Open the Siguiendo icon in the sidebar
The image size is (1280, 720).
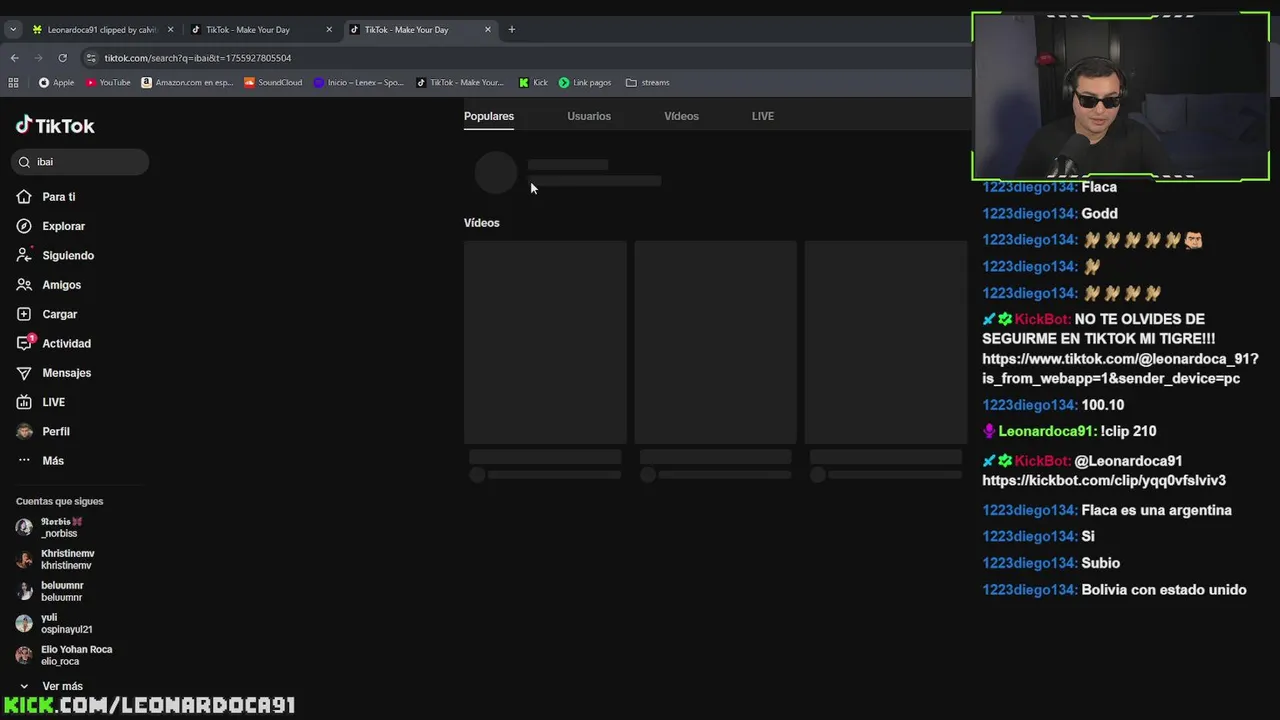click(x=24, y=255)
